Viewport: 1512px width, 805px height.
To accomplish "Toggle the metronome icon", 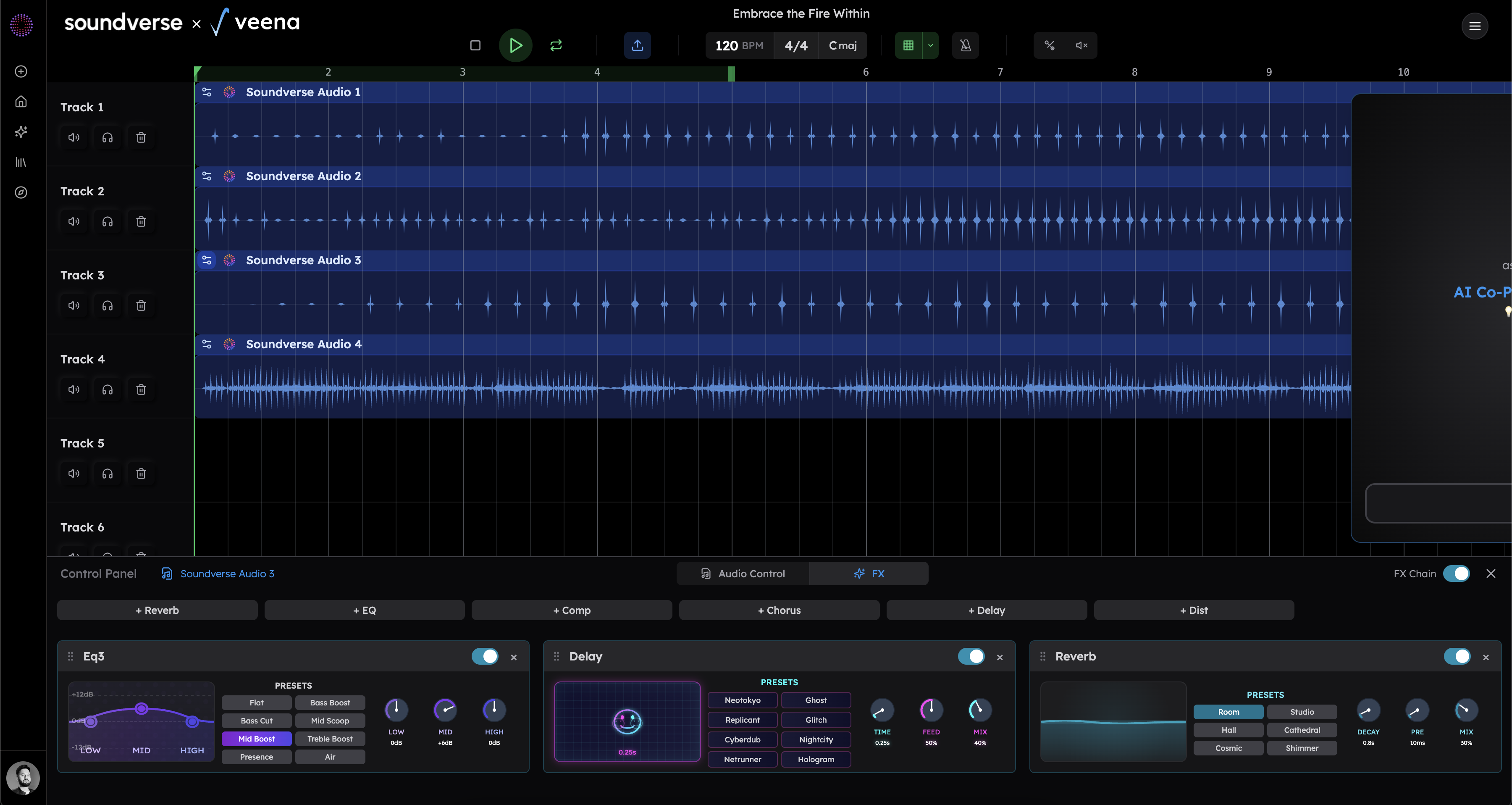I will (965, 45).
